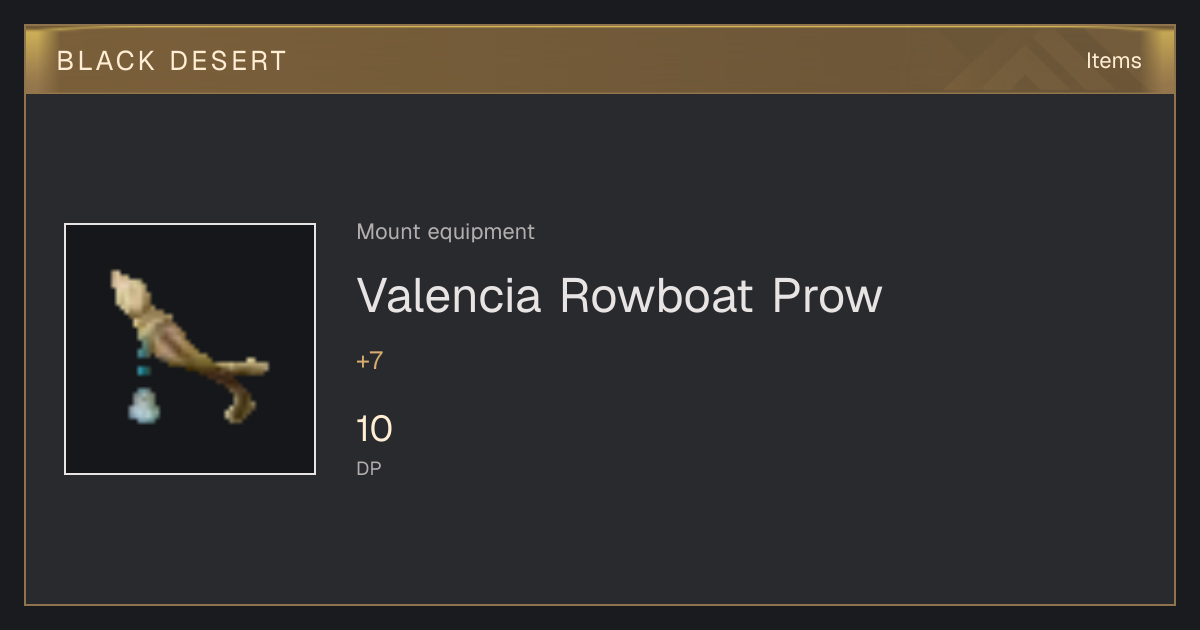Click the word BLACK in the header
Screen dimensions: 1200x630
tap(106, 61)
